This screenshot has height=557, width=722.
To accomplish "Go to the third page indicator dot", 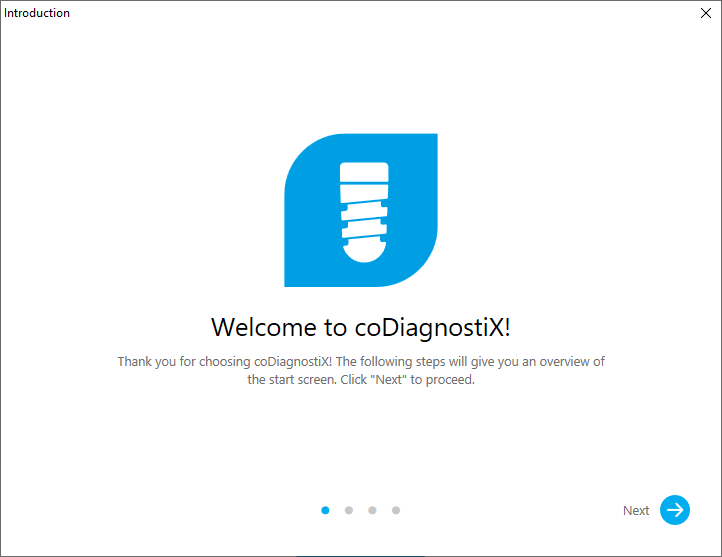I will coord(372,510).
